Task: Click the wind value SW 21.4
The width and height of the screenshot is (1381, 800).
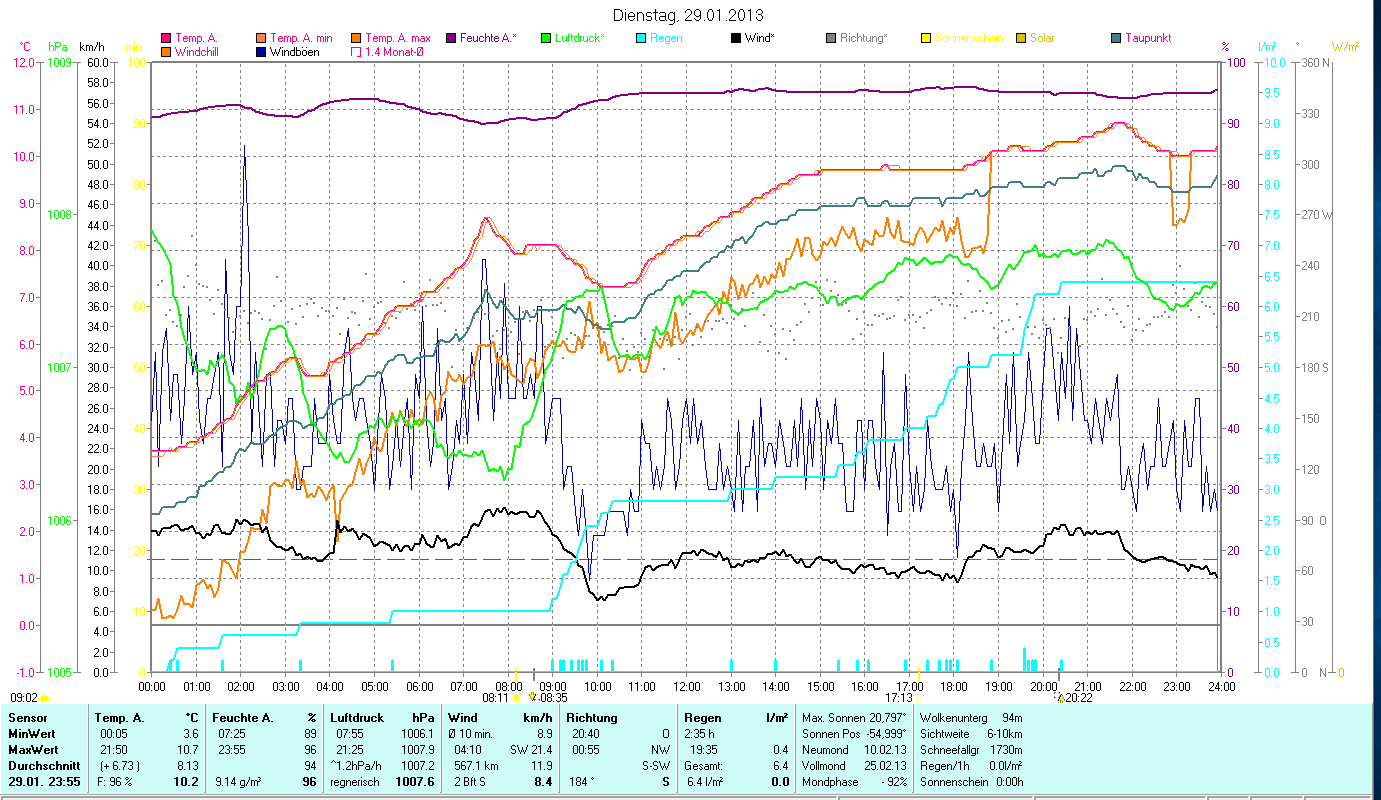Action: pos(532,750)
